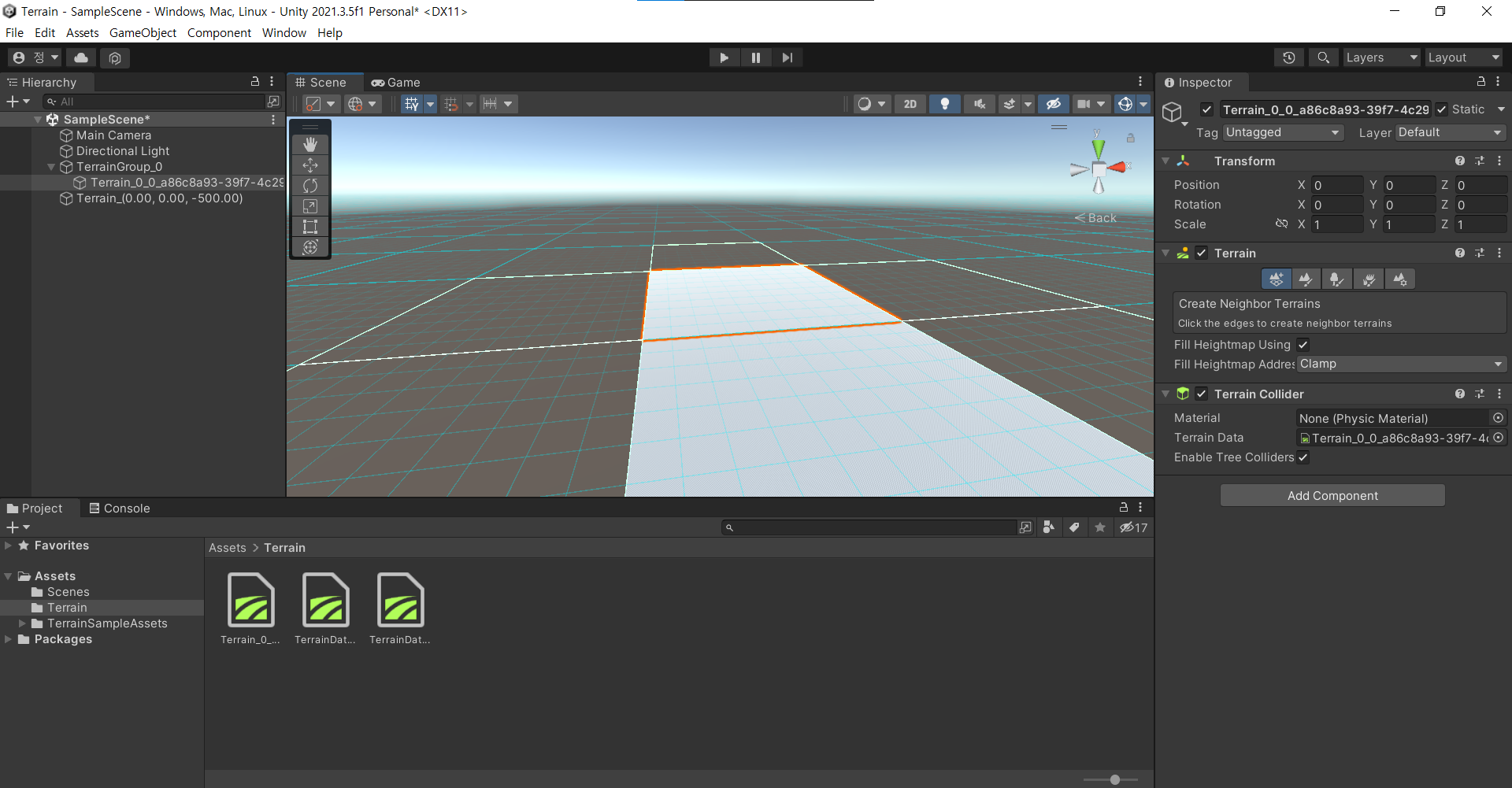
Task: Toggle GameObject active checkbox
Action: coord(1206,109)
